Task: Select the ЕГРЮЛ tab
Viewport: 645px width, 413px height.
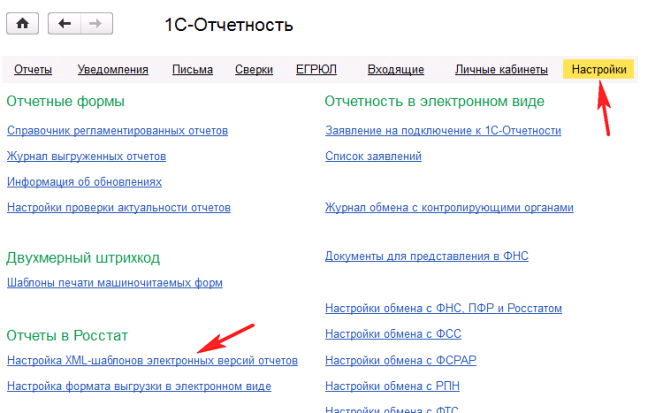Action: point(316,70)
